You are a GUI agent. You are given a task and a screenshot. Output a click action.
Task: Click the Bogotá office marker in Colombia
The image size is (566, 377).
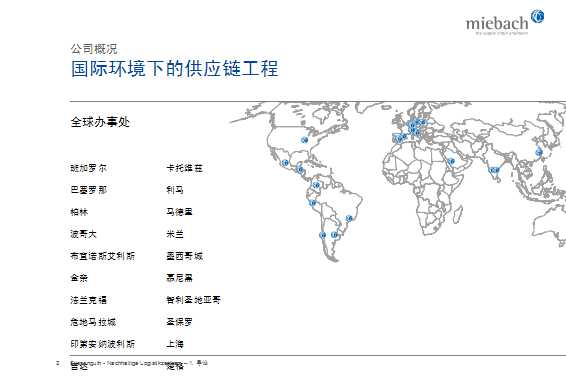point(316,185)
